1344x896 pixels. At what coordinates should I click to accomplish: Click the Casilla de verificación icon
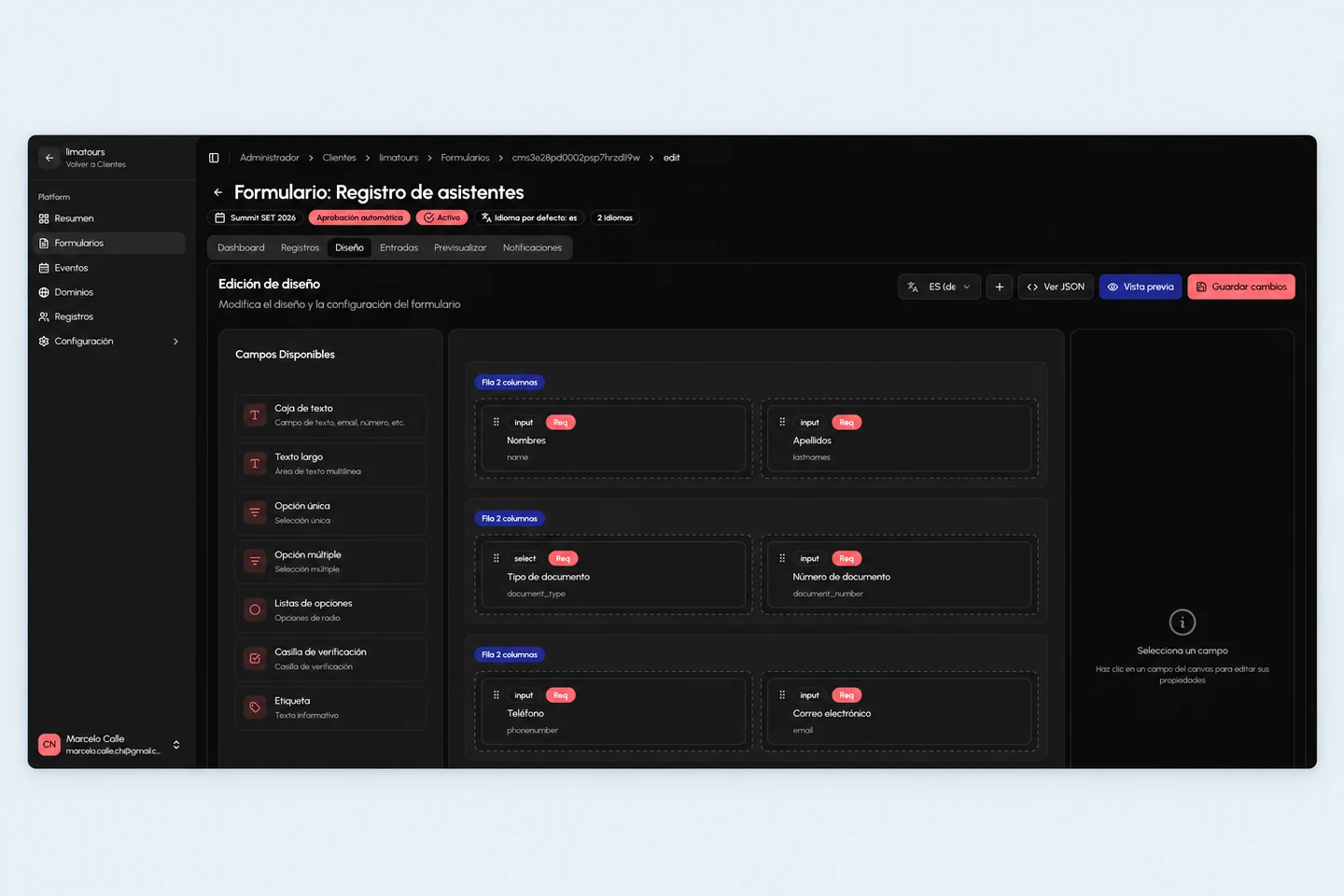coord(255,659)
